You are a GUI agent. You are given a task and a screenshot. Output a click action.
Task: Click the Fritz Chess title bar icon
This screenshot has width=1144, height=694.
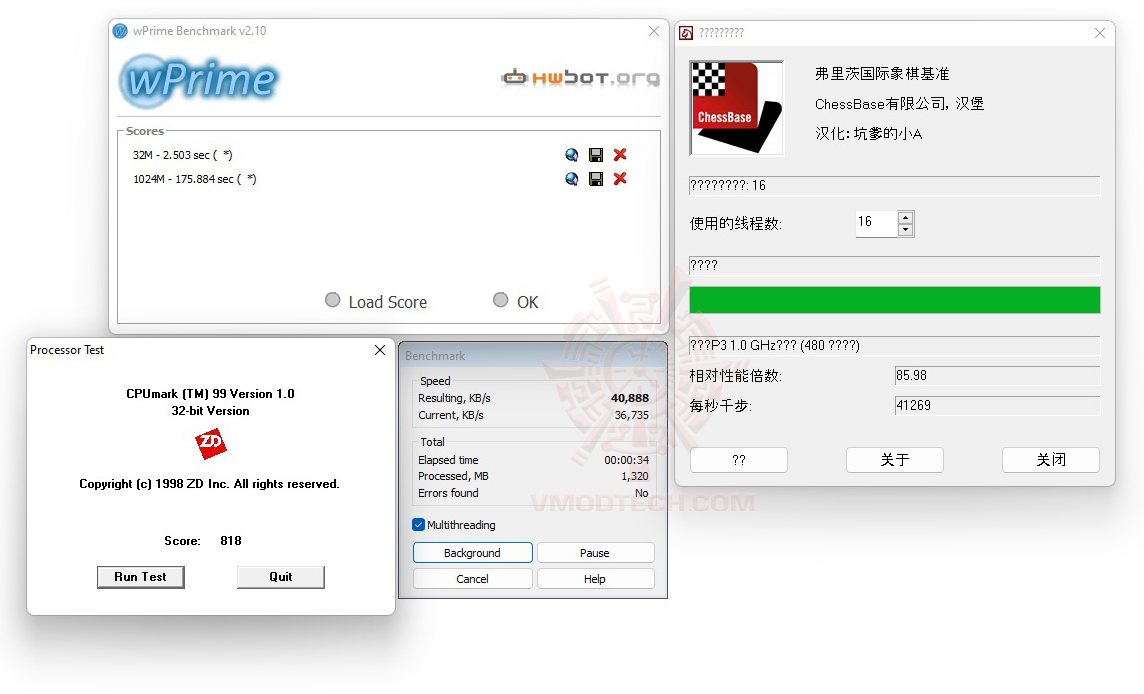tap(686, 33)
